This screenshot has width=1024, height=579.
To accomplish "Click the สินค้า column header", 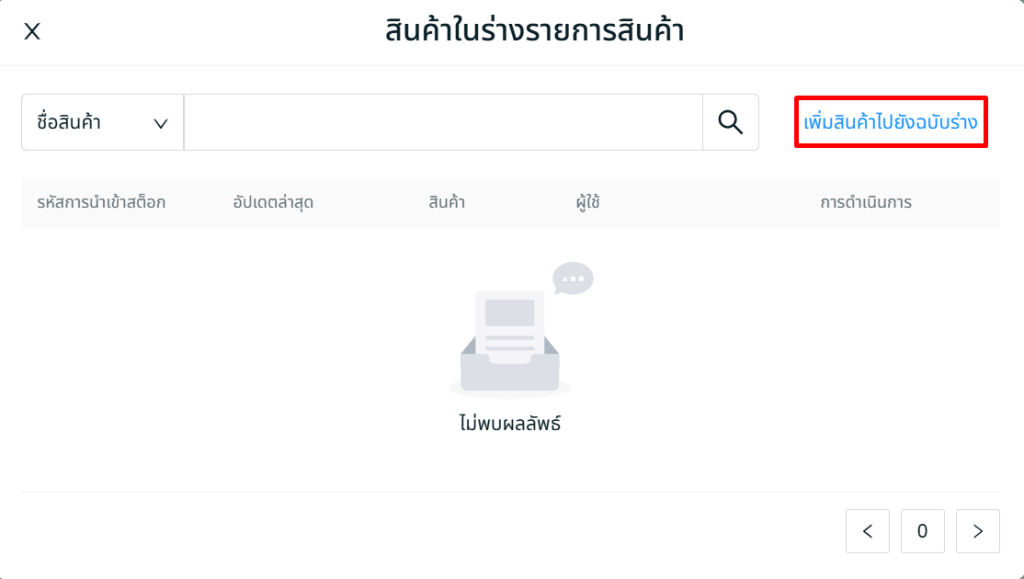I will pos(446,202).
